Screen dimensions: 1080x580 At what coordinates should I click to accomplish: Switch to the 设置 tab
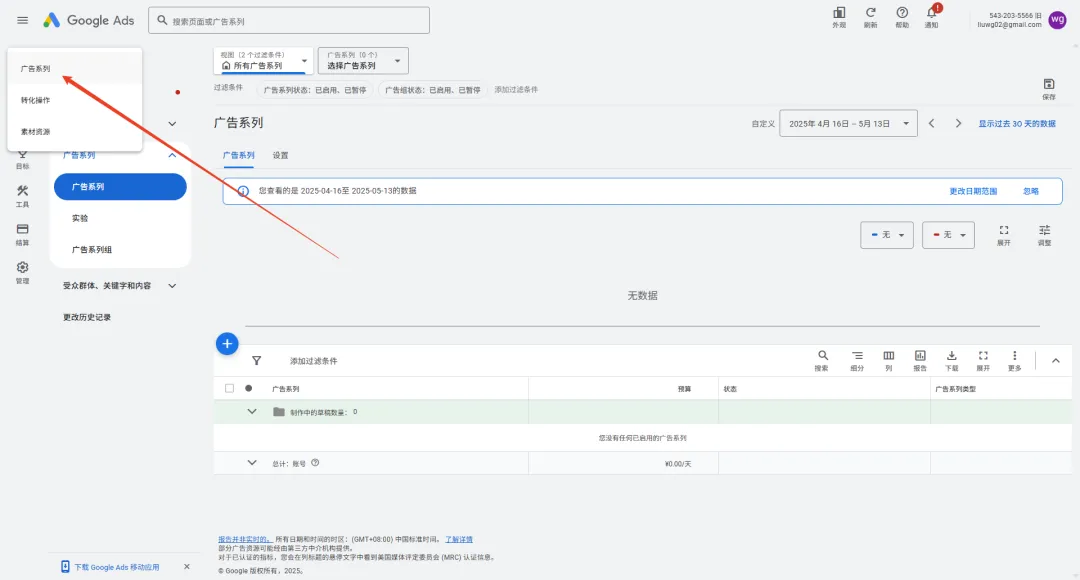pyautogui.click(x=281, y=156)
